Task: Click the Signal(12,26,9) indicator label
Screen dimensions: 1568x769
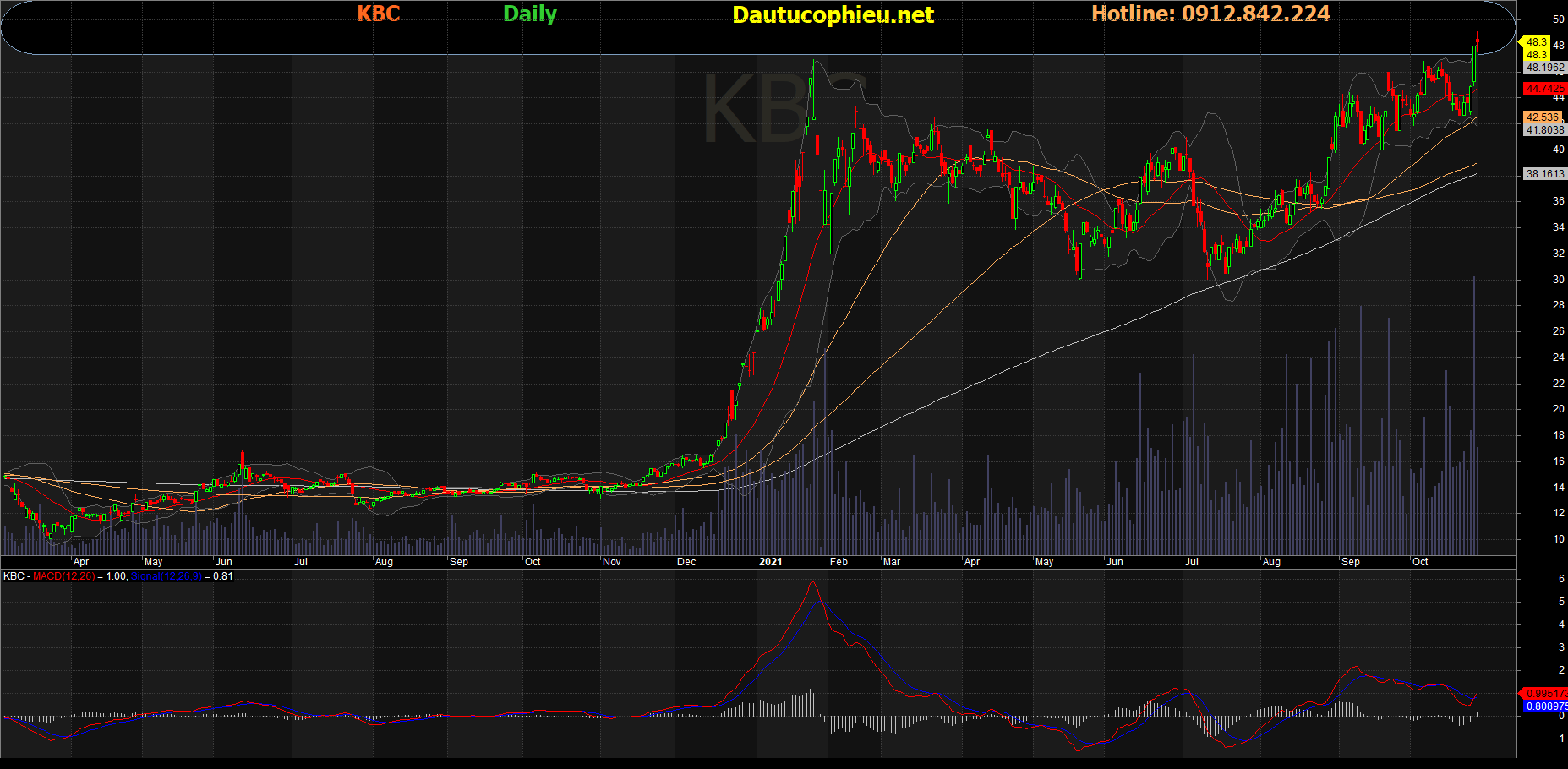Action: 166,576
